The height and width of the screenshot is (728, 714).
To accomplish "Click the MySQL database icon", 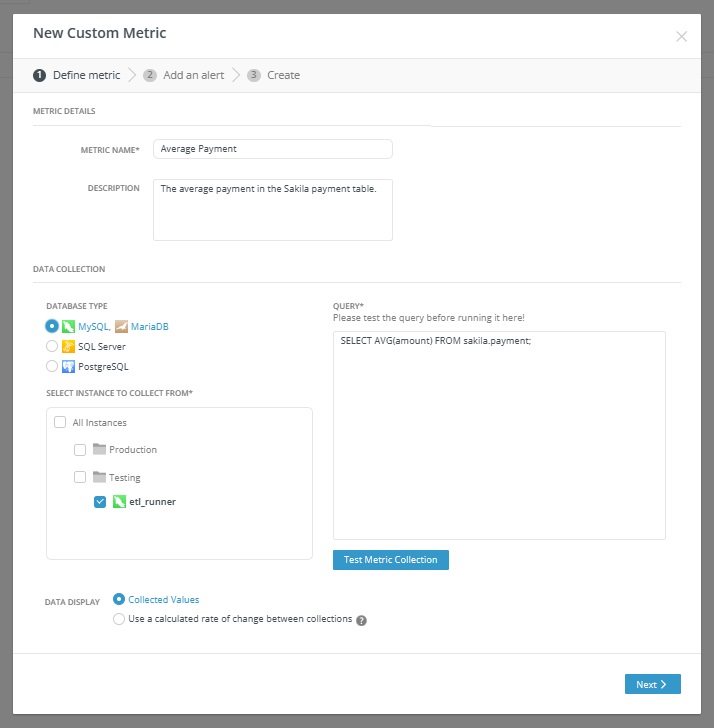I will pyautogui.click(x=68, y=326).
